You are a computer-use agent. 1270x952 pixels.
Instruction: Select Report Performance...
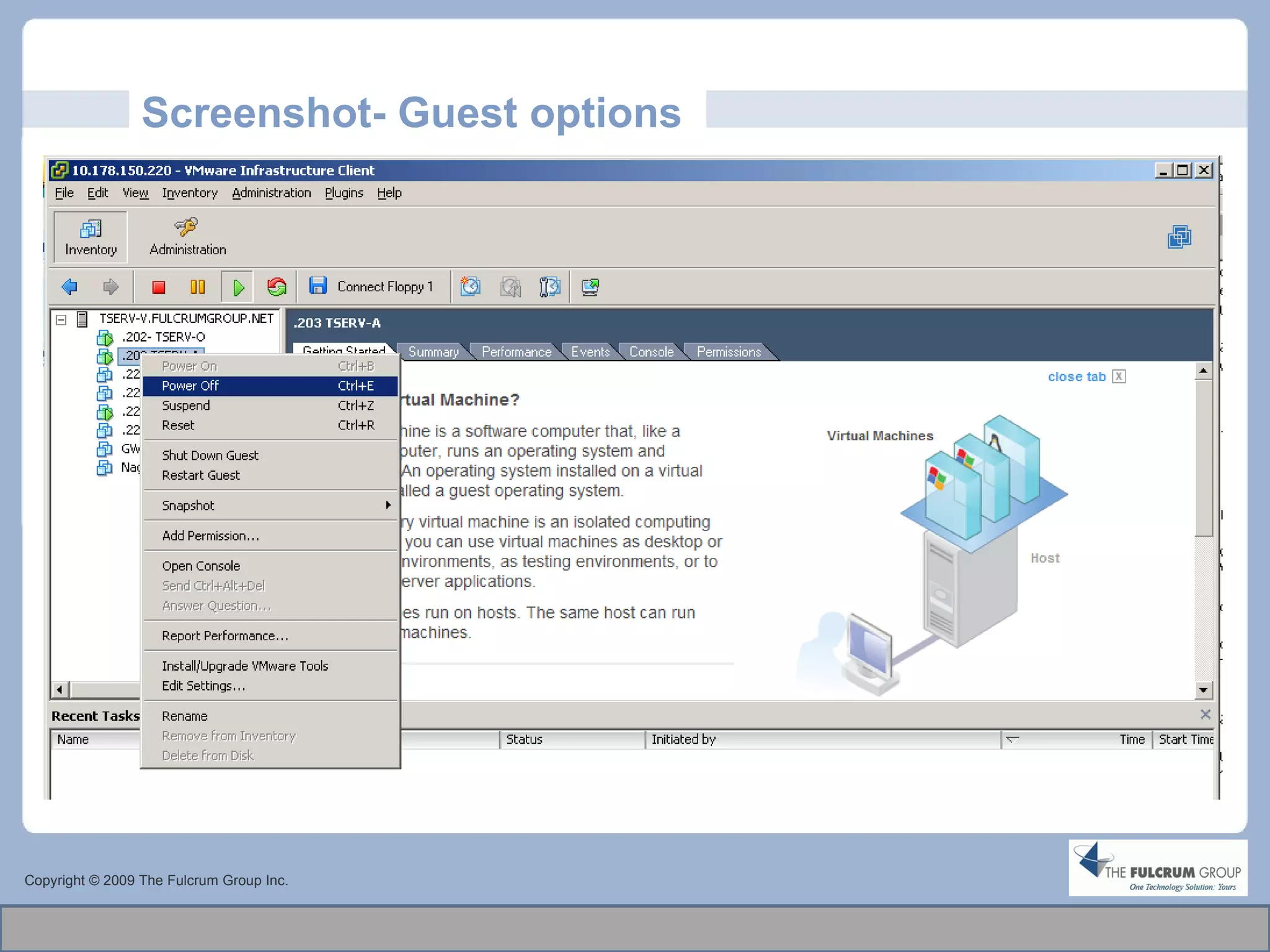270,635
